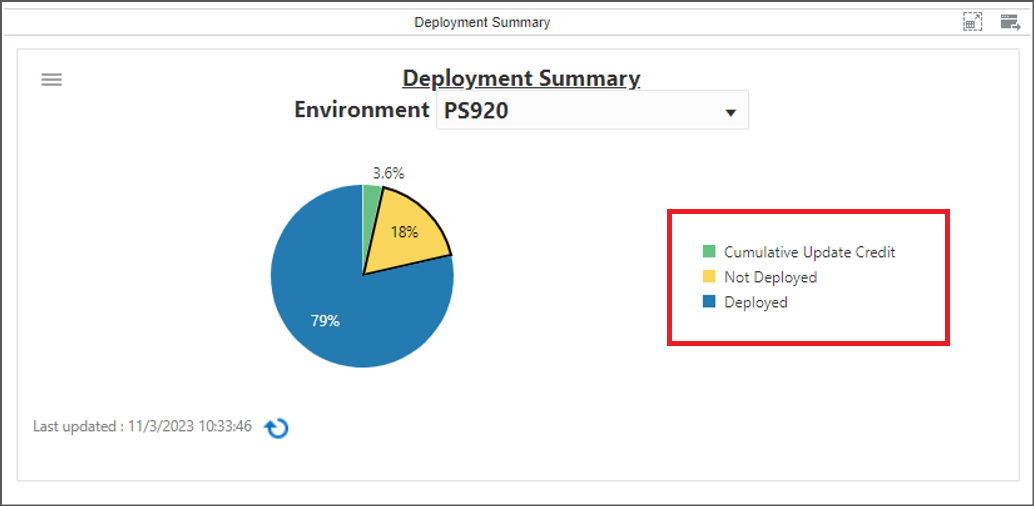Click the 79% data label
1034x506 pixels.
click(325, 321)
